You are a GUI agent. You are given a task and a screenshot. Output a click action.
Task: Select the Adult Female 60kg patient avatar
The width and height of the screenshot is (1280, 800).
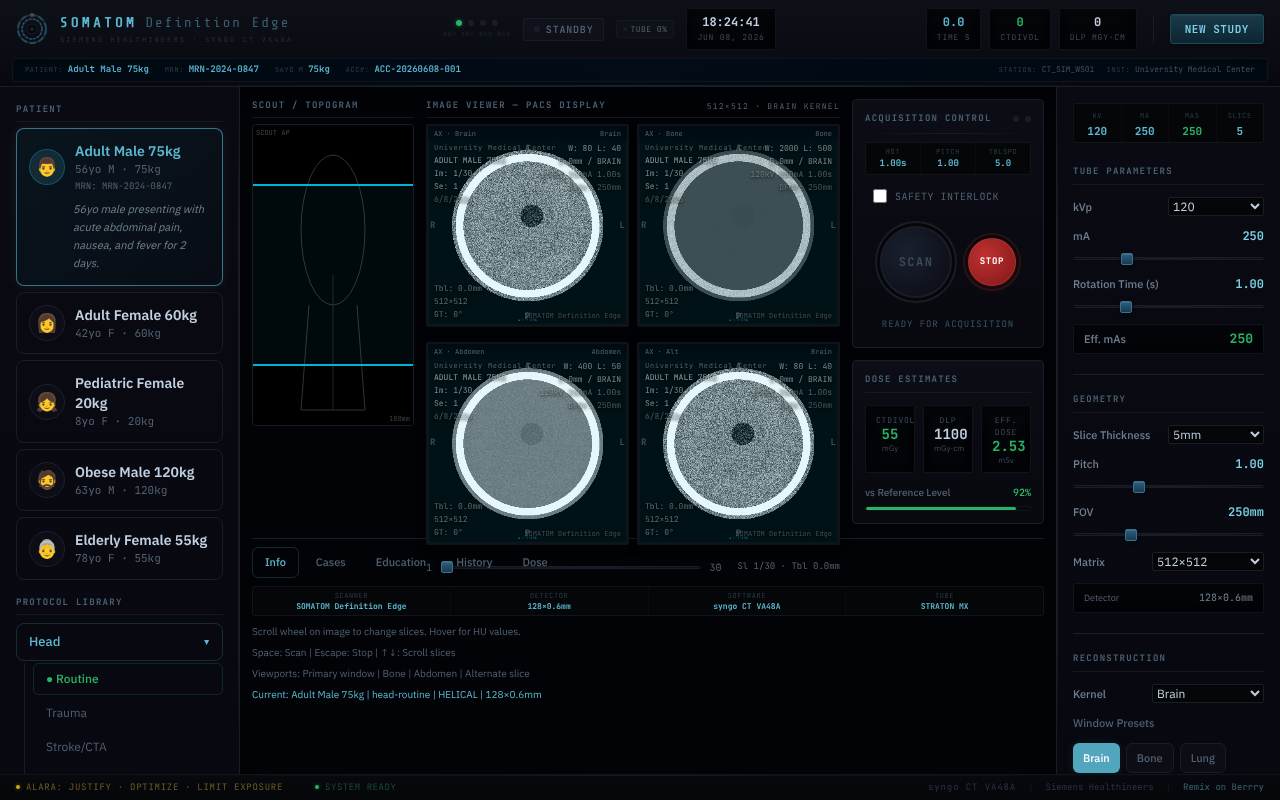click(x=47, y=323)
